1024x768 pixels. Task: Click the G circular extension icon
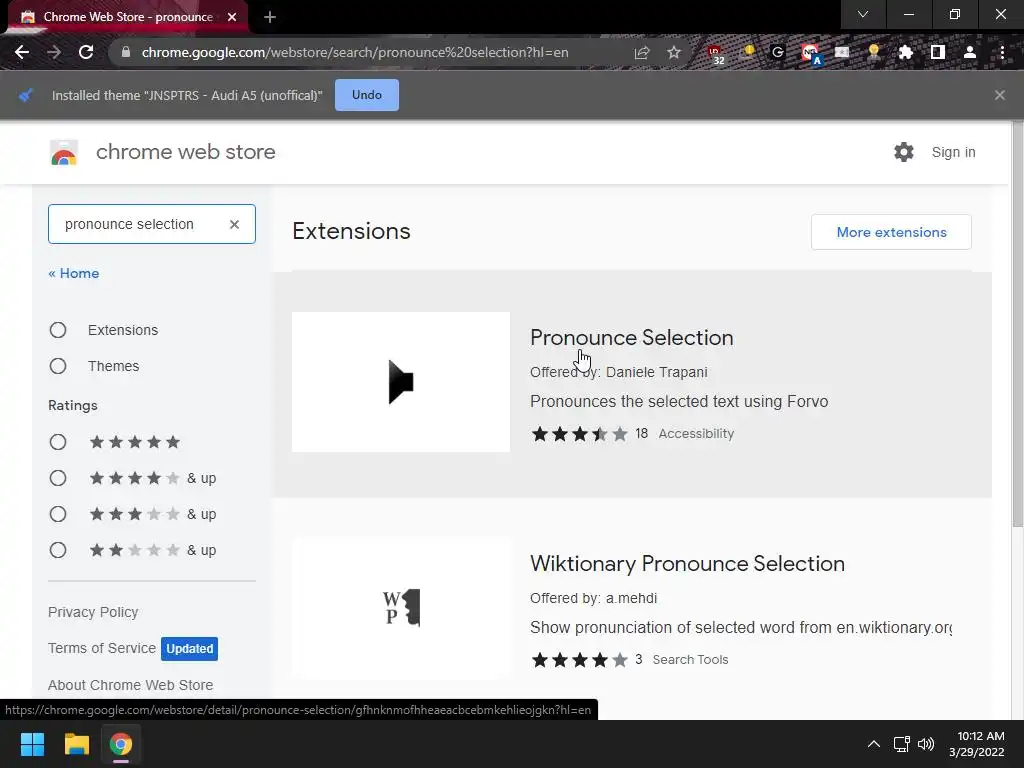(778, 52)
